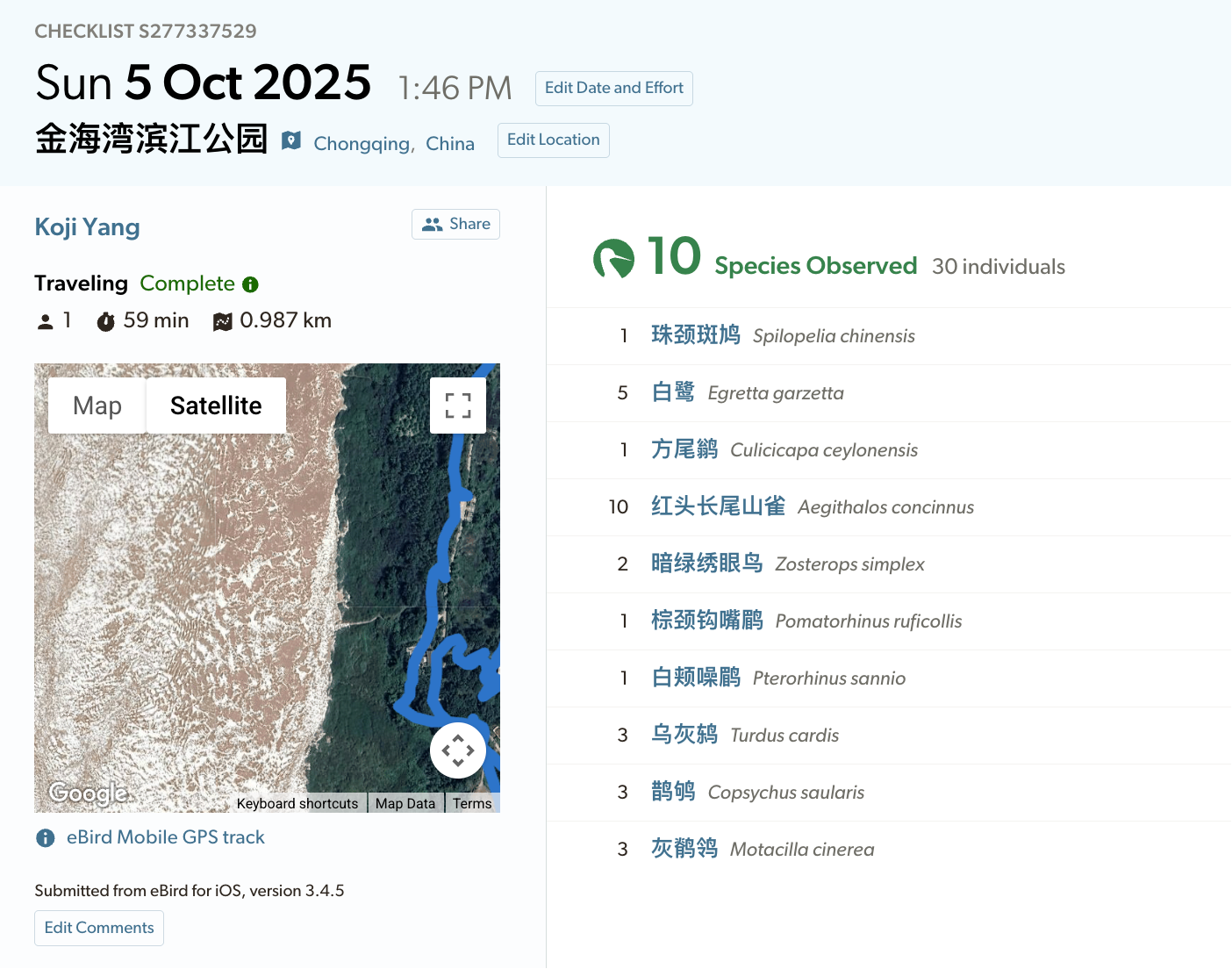
Task: Click the Complete checklist info icon
Action: 251,284
